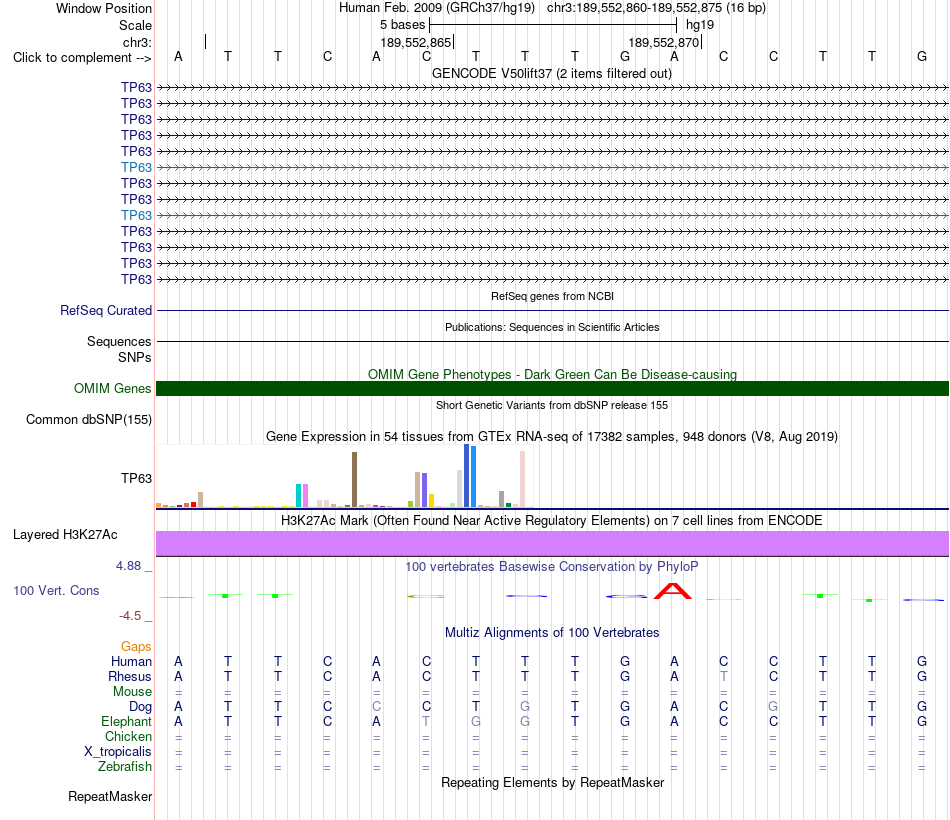
Task: Open Repeating Elements by RepeatMasker track title
Action: point(553,783)
